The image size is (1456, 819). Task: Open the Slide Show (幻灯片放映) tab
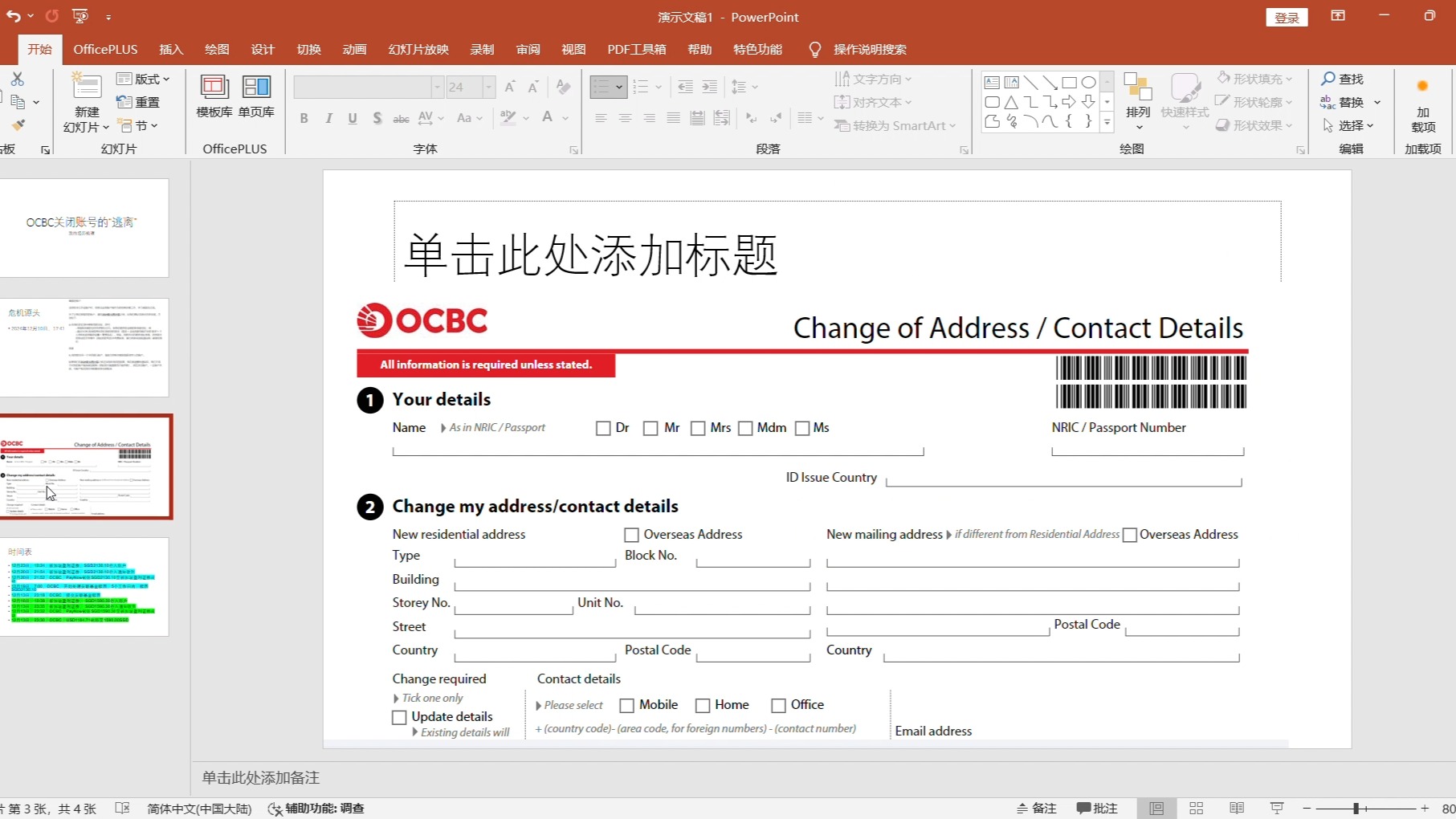(418, 49)
